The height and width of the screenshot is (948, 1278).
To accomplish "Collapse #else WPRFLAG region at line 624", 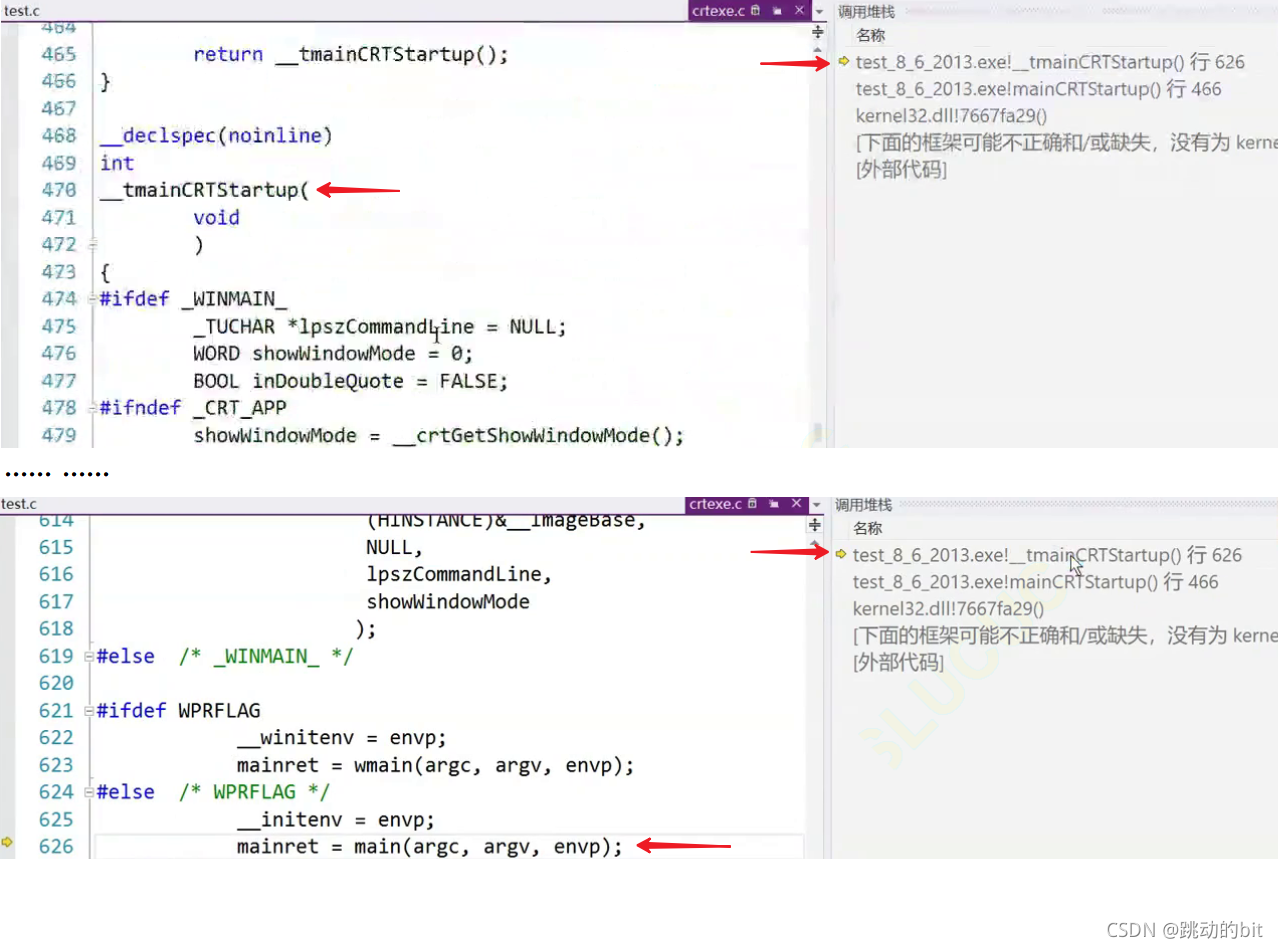I will [90, 793].
